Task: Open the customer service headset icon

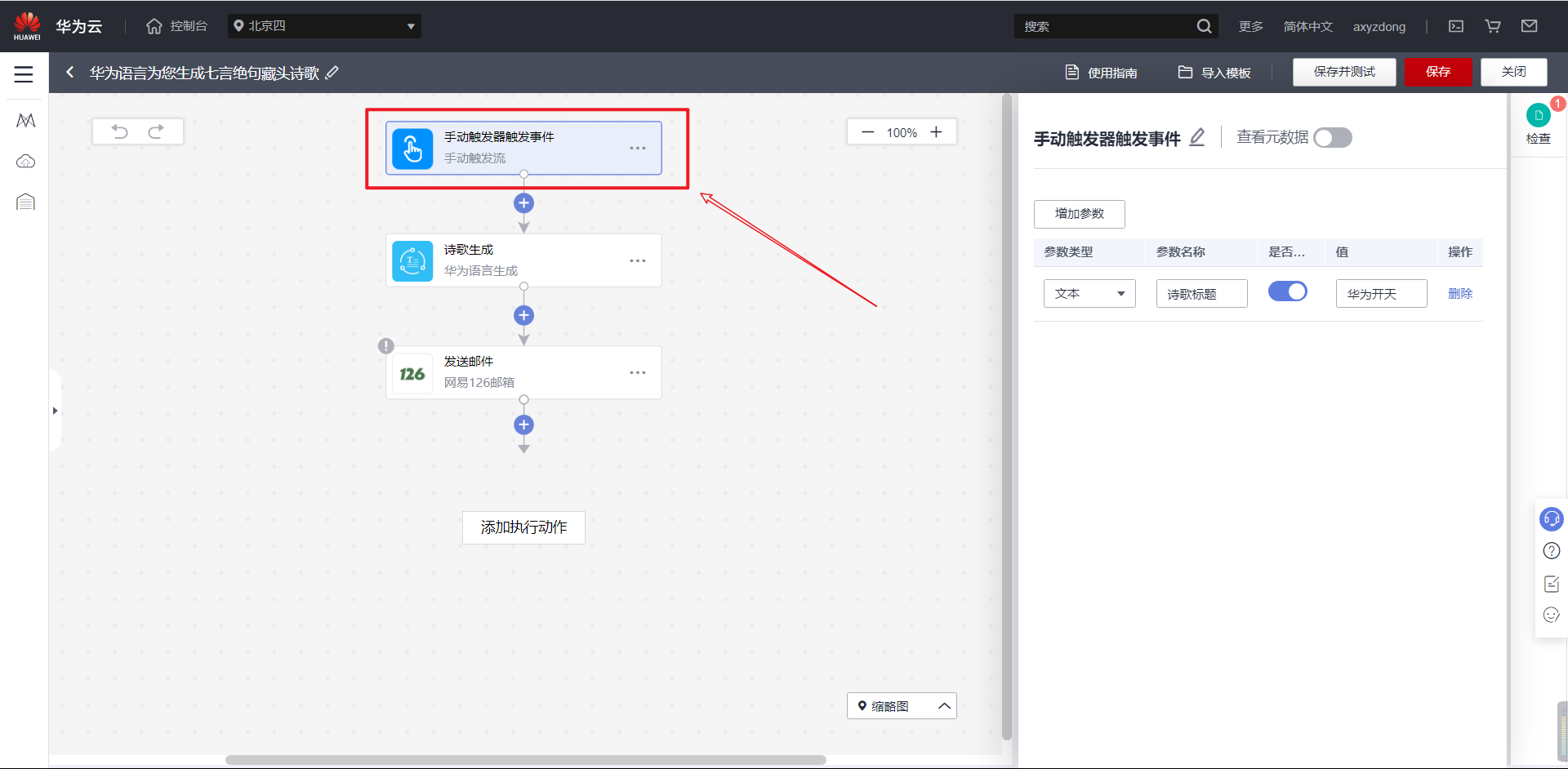Action: 1552,519
